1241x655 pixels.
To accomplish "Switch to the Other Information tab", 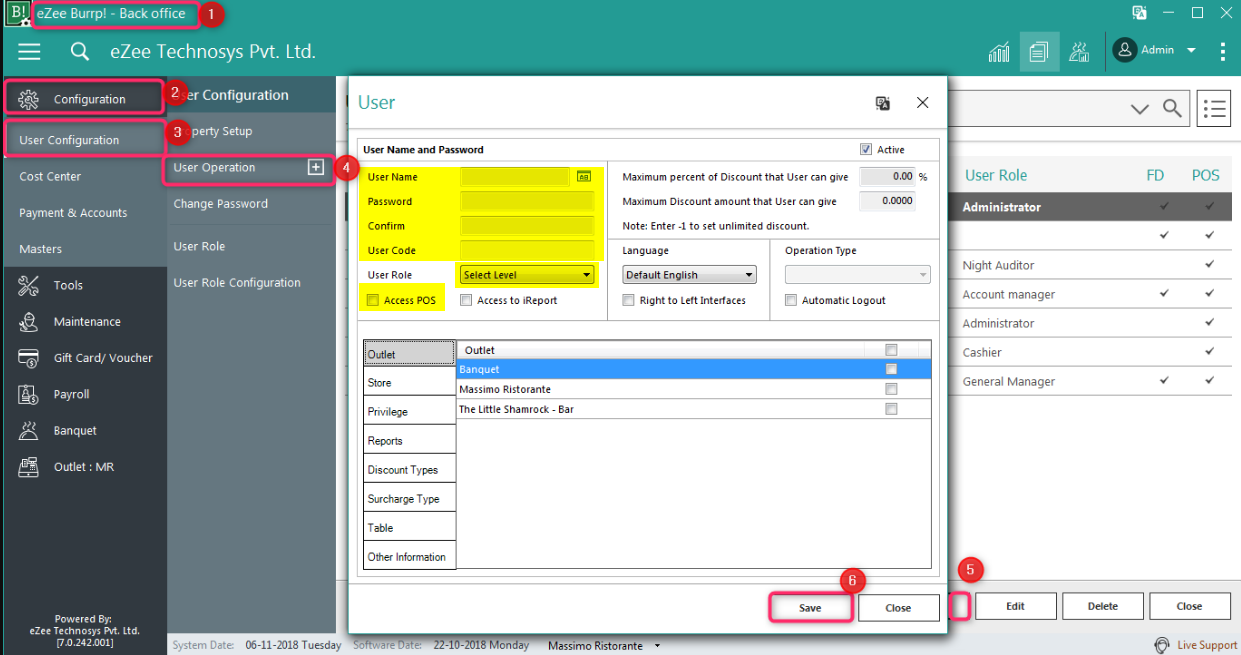I will point(409,557).
